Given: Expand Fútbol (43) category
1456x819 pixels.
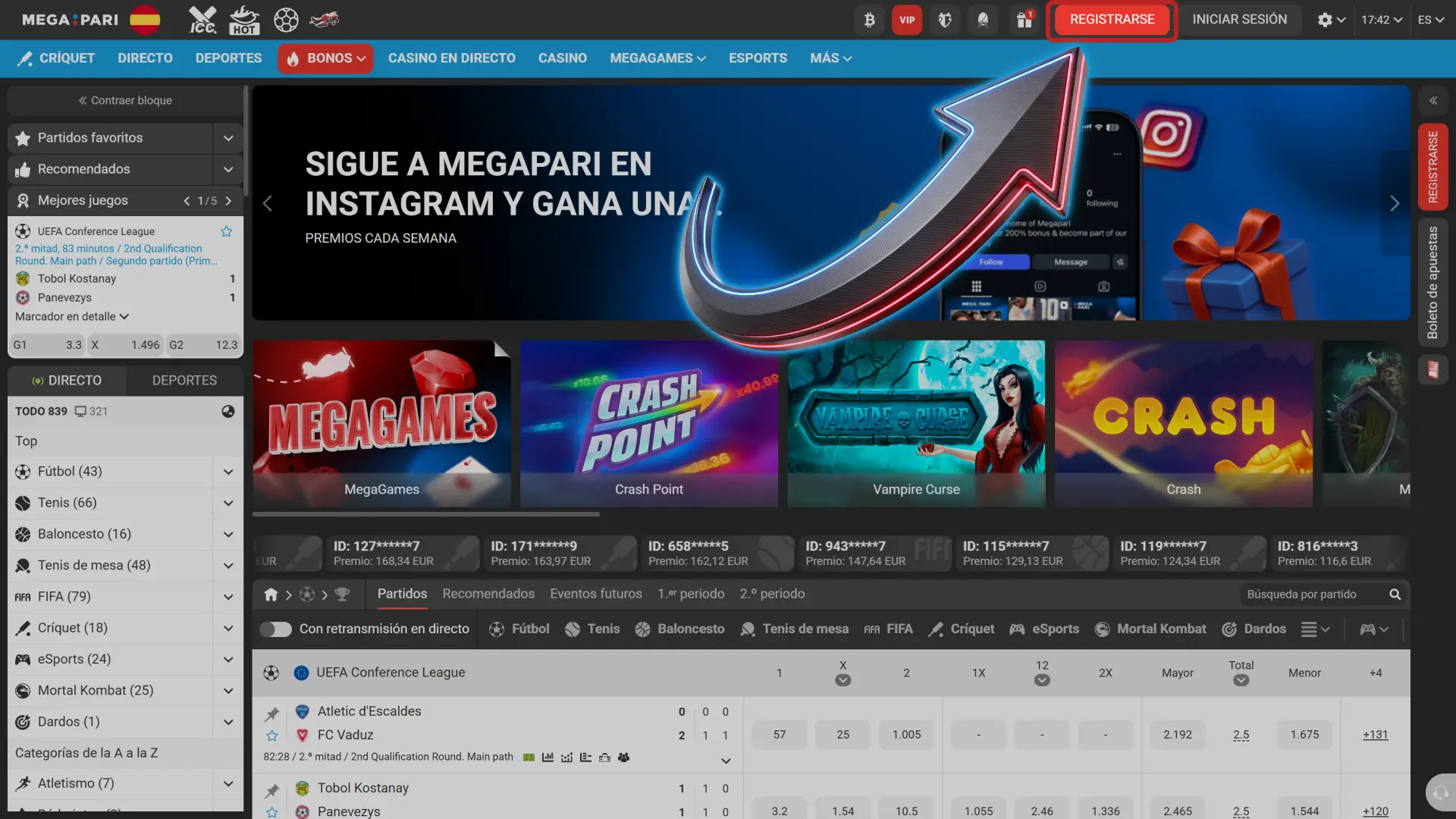Looking at the screenshot, I should pyautogui.click(x=228, y=472).
